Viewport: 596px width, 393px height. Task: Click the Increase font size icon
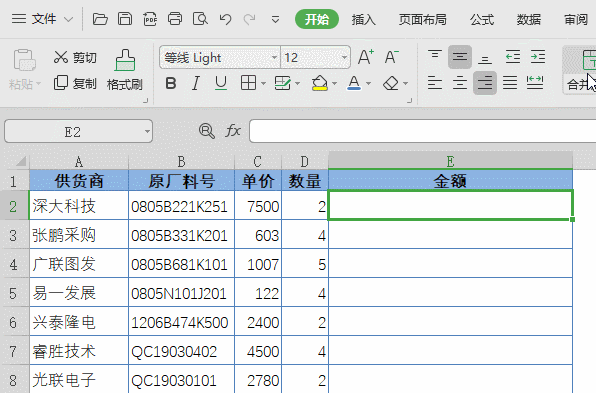pyautogui.click(x=366, y=57)
